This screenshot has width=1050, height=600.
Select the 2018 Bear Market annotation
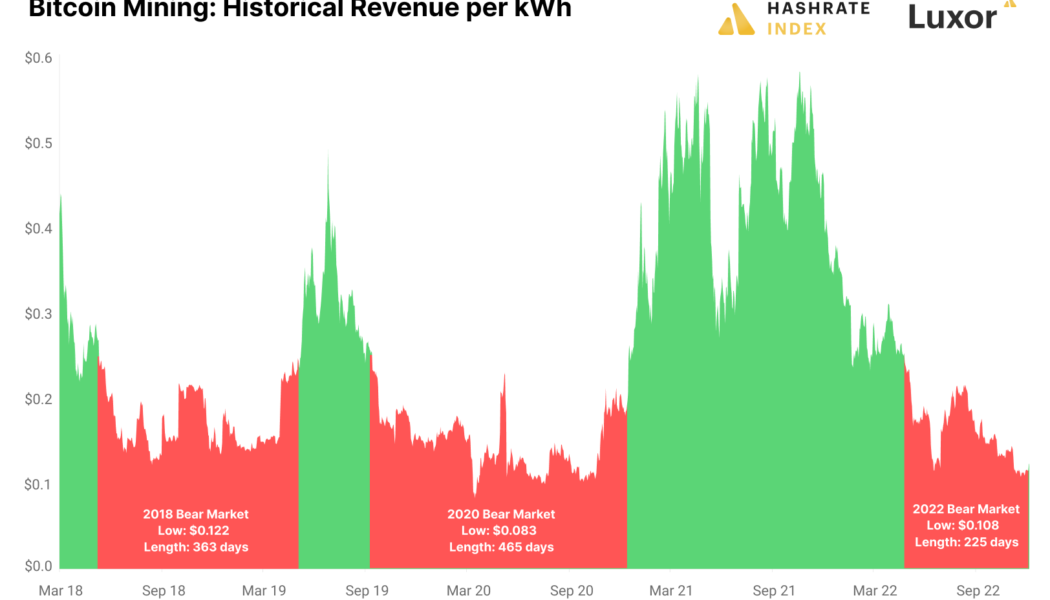196,530
